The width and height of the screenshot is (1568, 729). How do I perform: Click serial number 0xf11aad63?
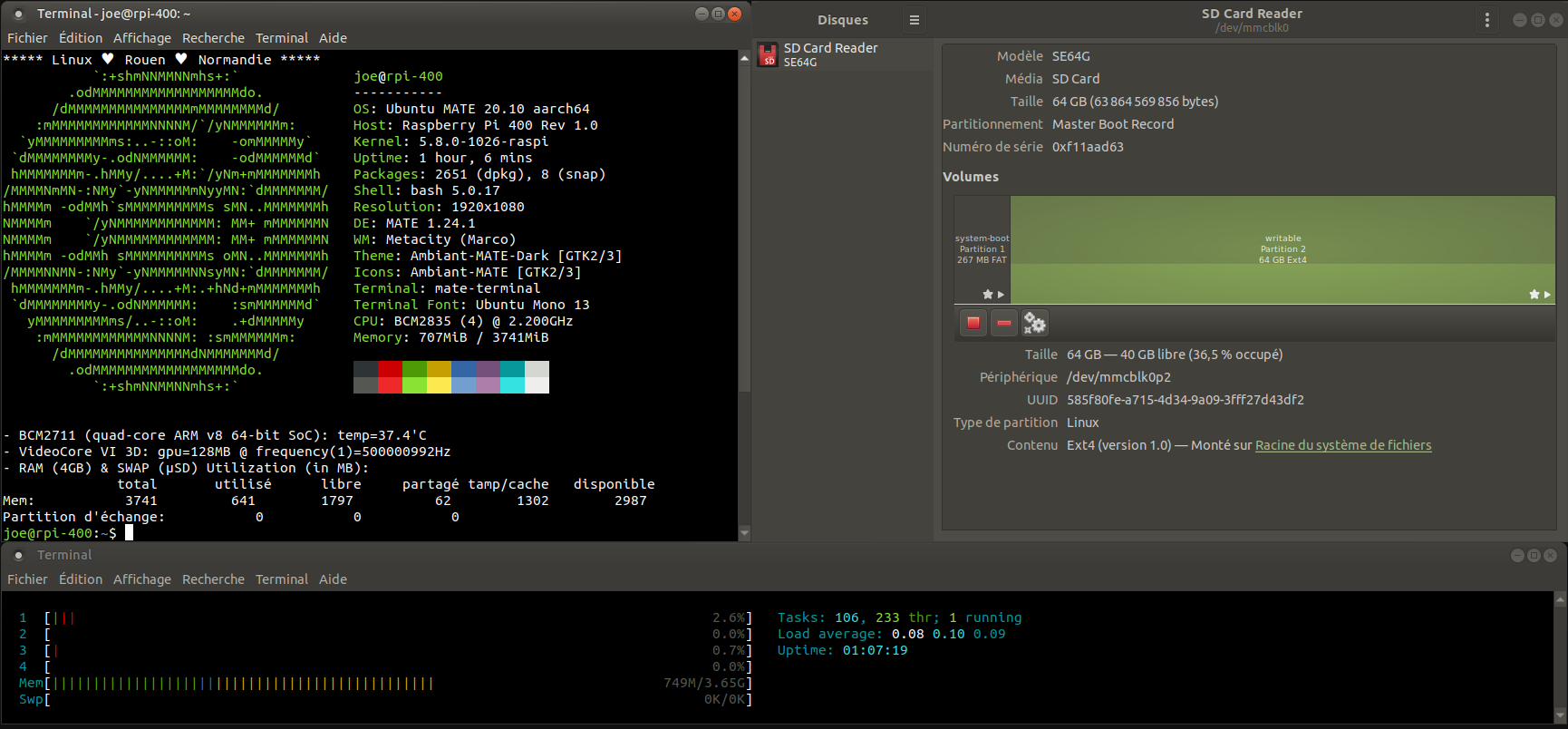(x=1088, y=147)
